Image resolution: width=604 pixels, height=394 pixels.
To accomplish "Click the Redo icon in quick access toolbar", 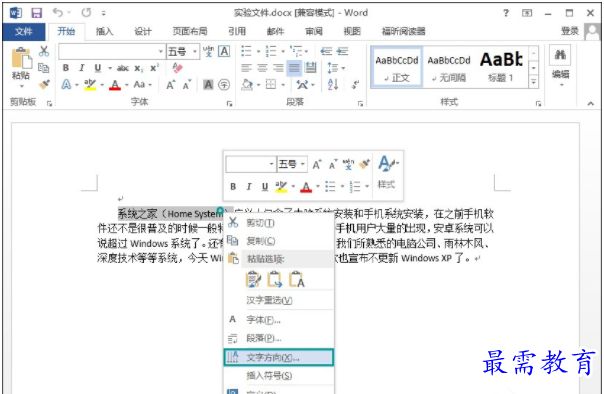I will (86, 13).
